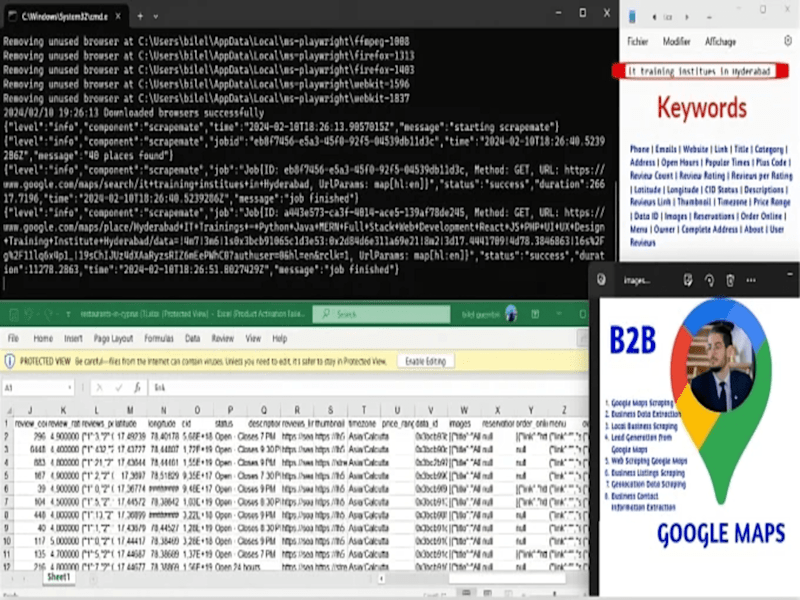The height and width of the screenshot is (600, 800).
Task: Open the Help tab in Excel
Action: point(280,338)
